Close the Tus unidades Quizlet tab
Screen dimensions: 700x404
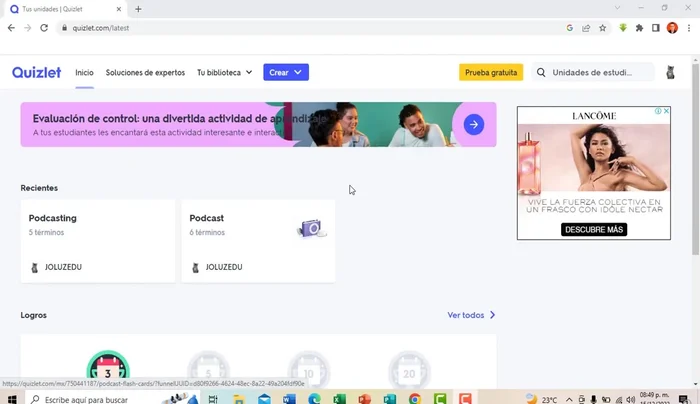click(x=119, y=9)
